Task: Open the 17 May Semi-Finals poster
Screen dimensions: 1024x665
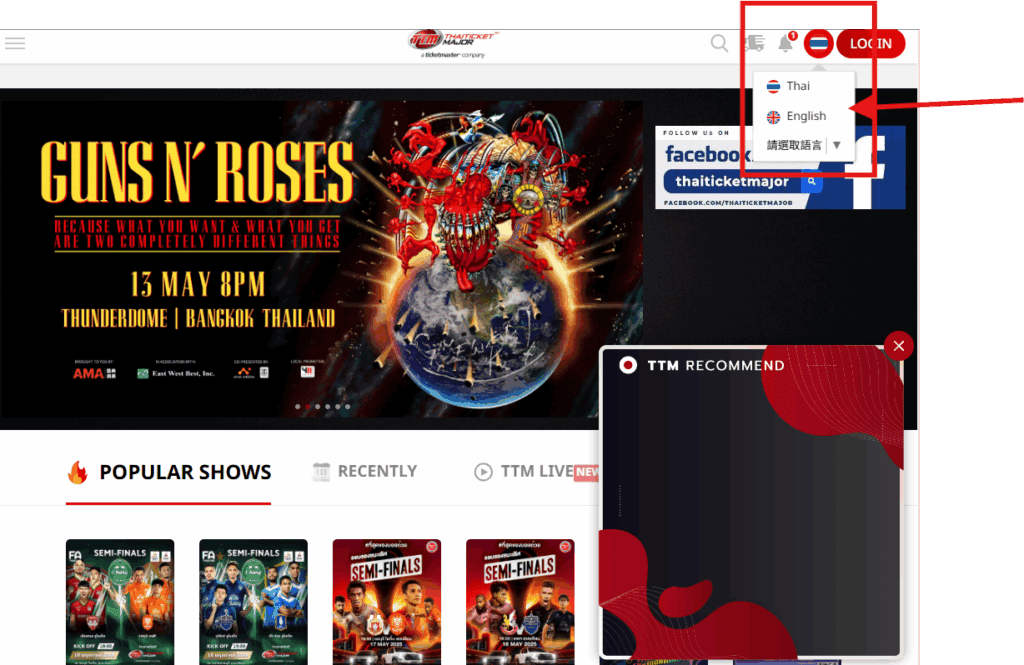Action: tap(386, 601)
